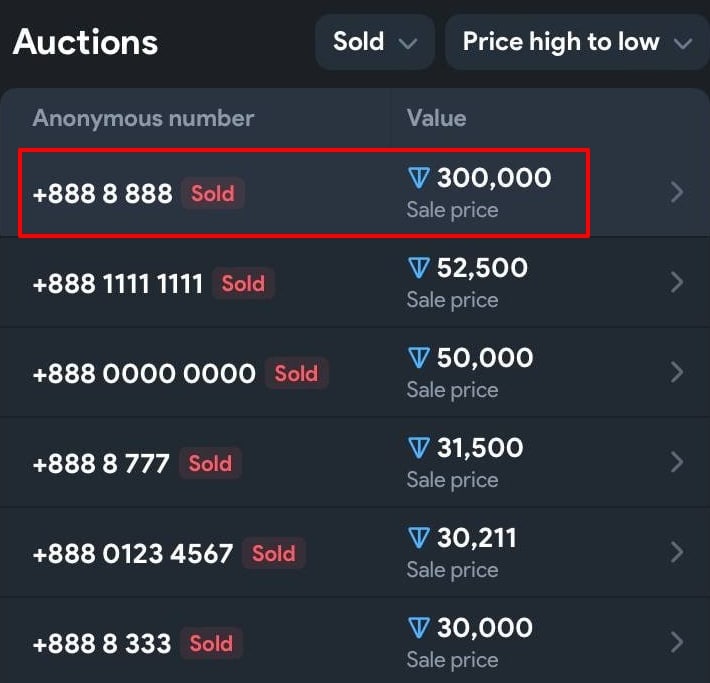Click the Anonymous number column header
The width and height of the screenshot is (710, 683).
pyautogui.click(x=143, y=118)
